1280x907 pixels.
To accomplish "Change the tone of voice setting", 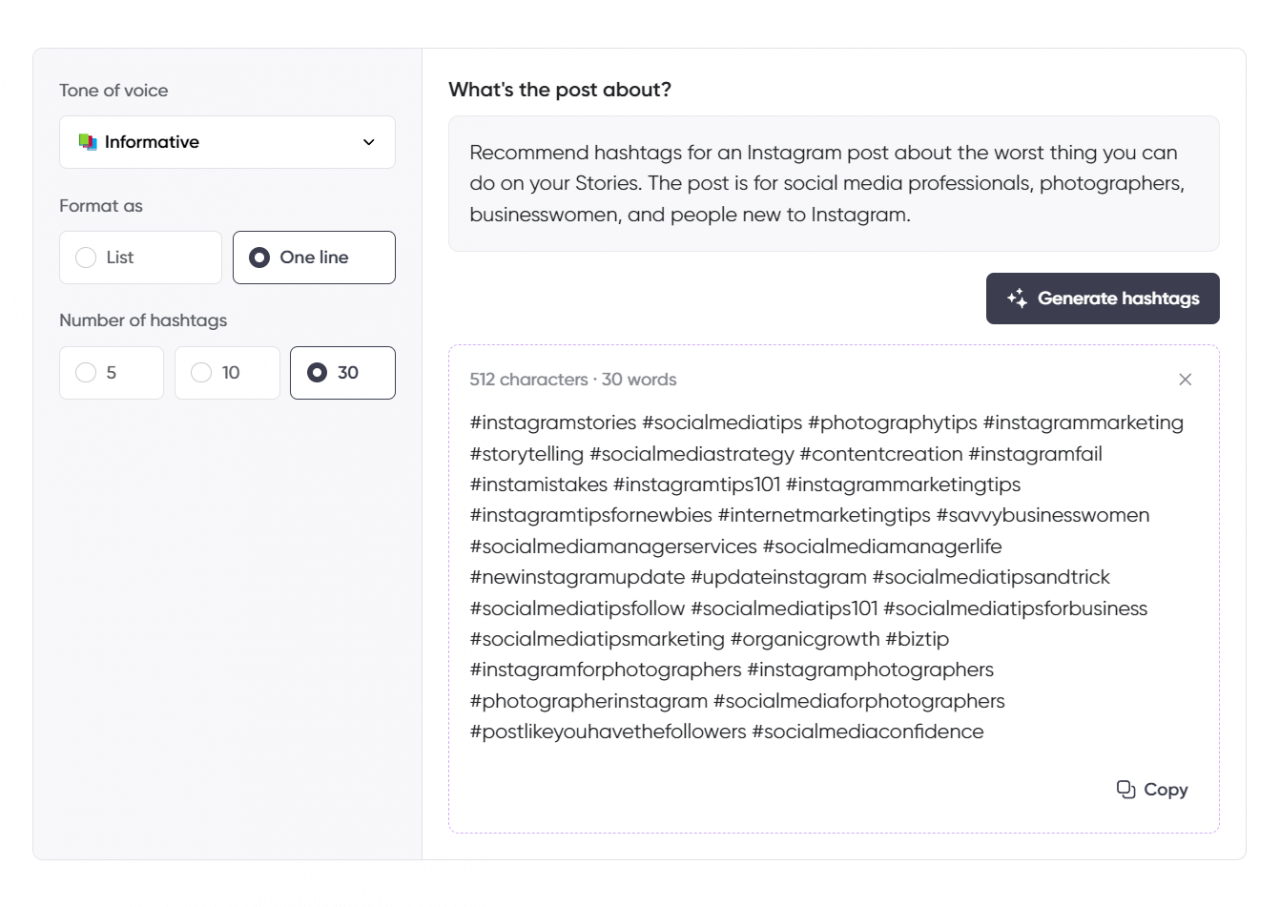I will pyautogui.click(x=227, y=141).
